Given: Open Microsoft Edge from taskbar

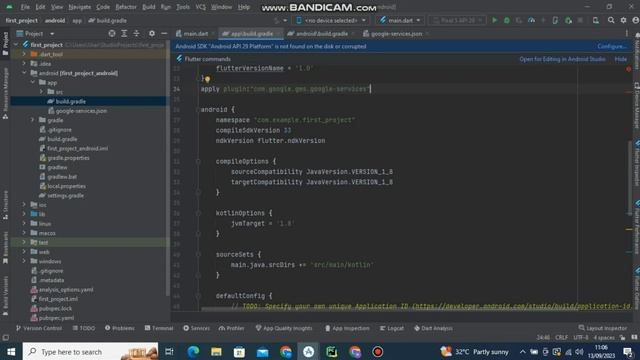Looking at the screenshot, I should 193,351.
